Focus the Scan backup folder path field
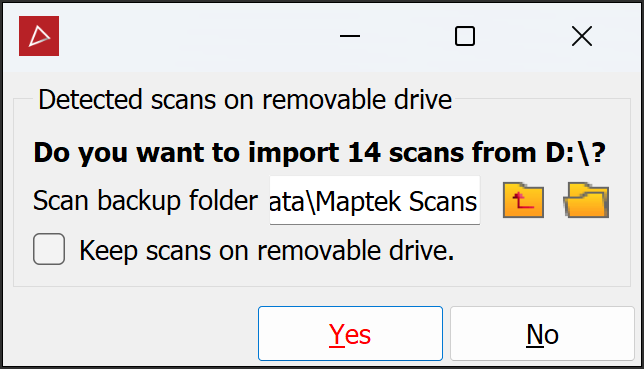This screenshot has height=369, width=644. 375,201
